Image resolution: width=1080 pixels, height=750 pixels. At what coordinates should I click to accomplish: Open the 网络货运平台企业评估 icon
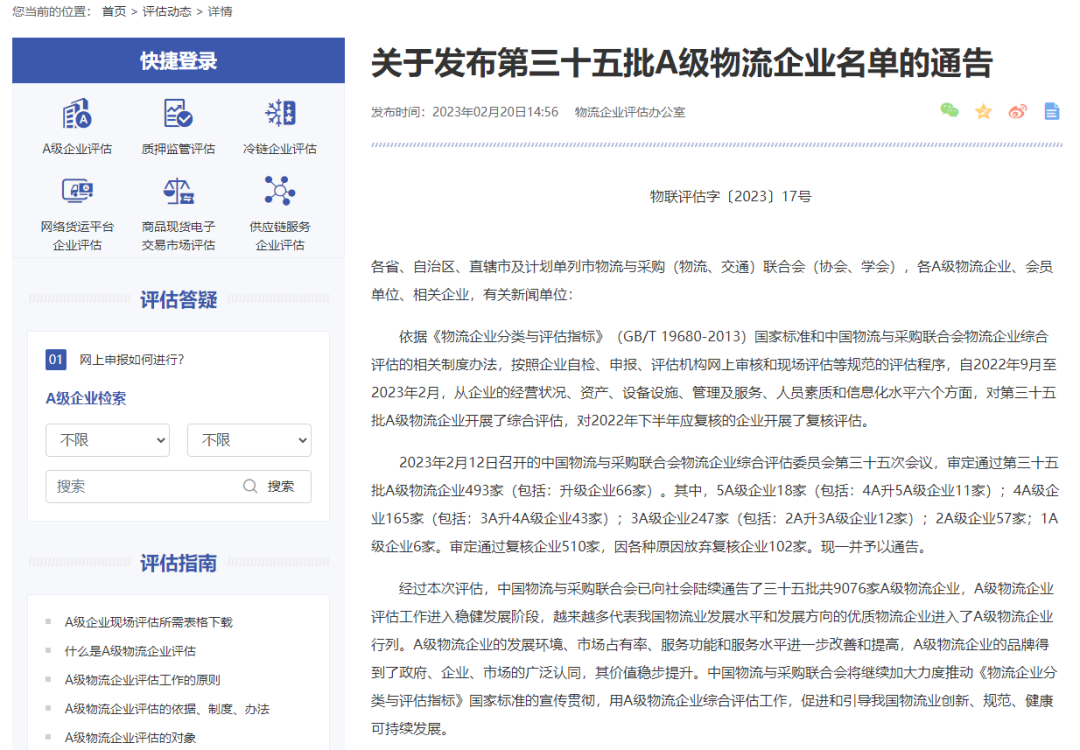coord(77,190)
